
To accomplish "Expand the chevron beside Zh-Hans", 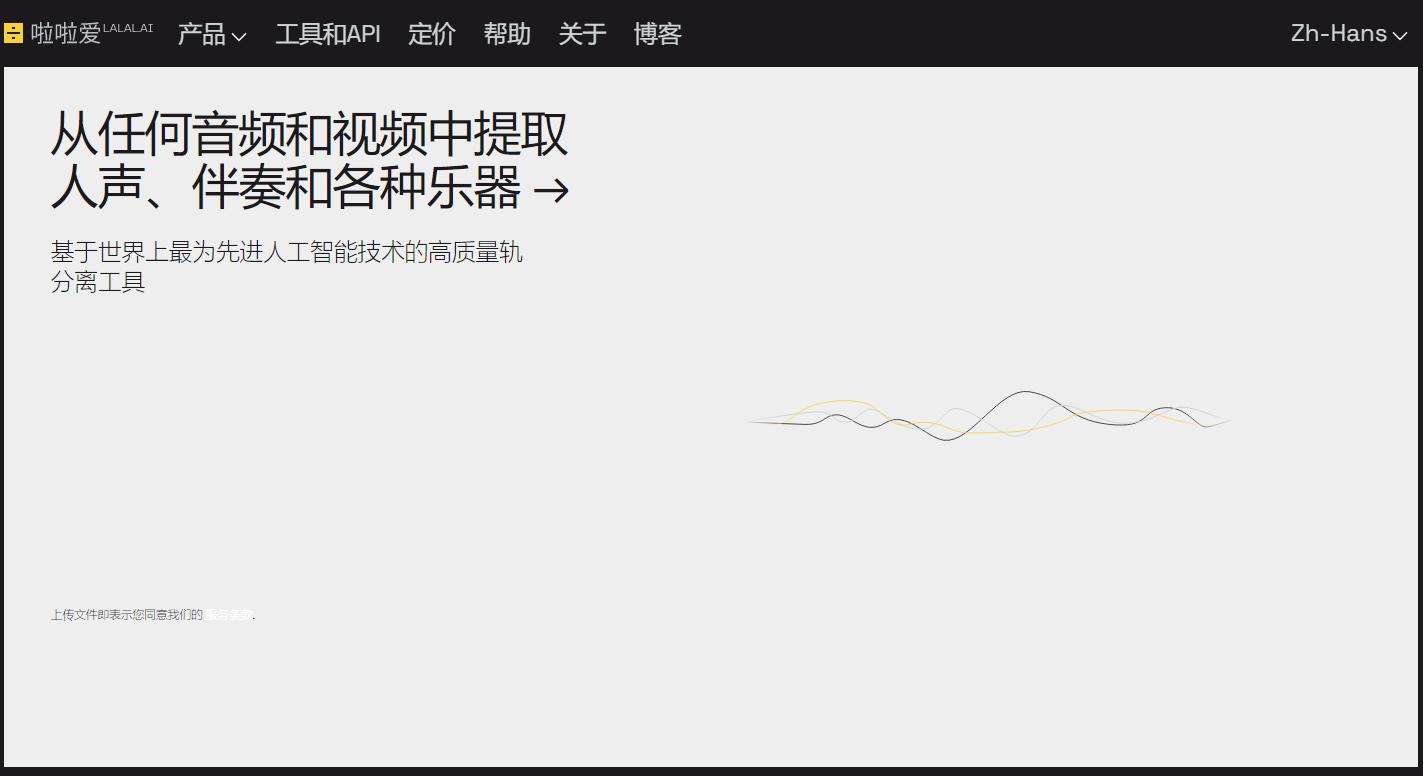I will (x=1402, y=37).
